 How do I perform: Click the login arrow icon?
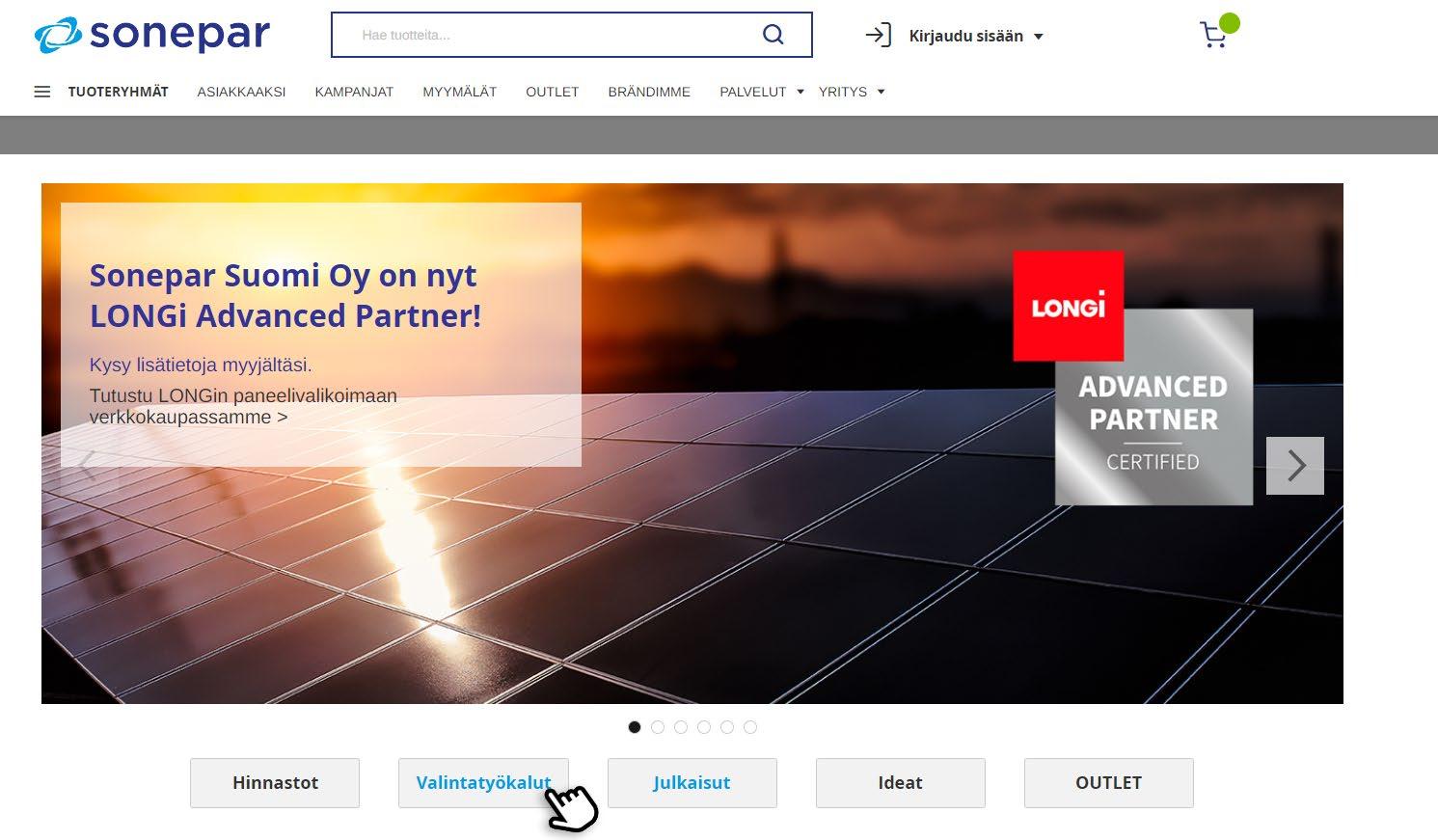click(x=878, y=36)
